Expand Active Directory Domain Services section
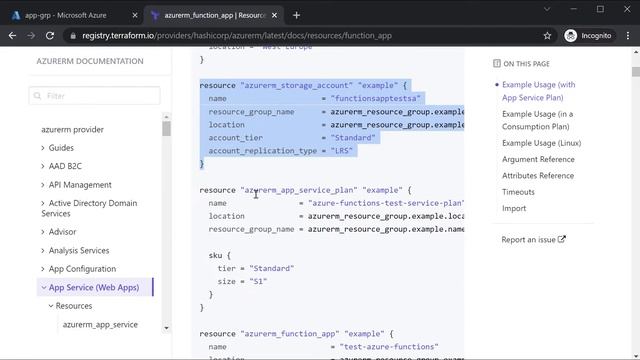 [x=89, y=208]
